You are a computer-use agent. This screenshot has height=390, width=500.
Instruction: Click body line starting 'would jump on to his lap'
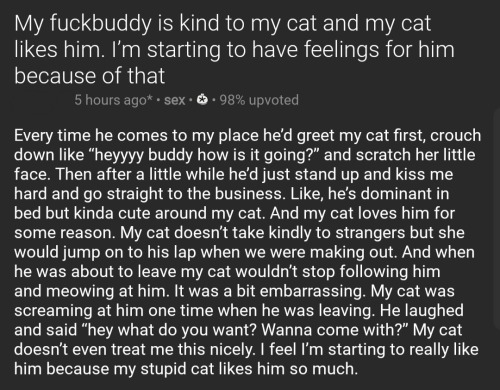tap(244, 252)
